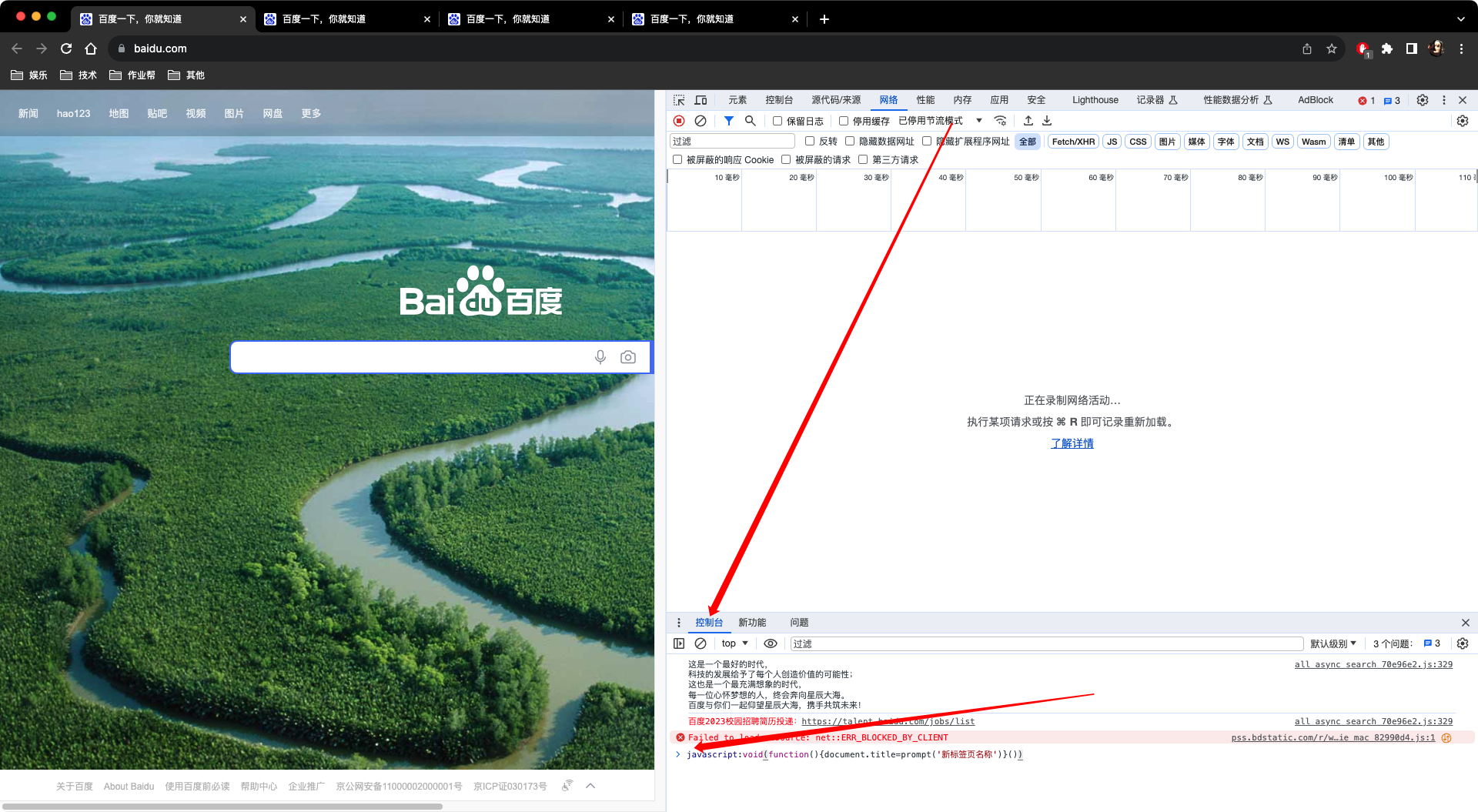Switch to 源代码/来源 tab
Image resolution: width=1478 pixels, height=812 pixels.
coord(836,100)
